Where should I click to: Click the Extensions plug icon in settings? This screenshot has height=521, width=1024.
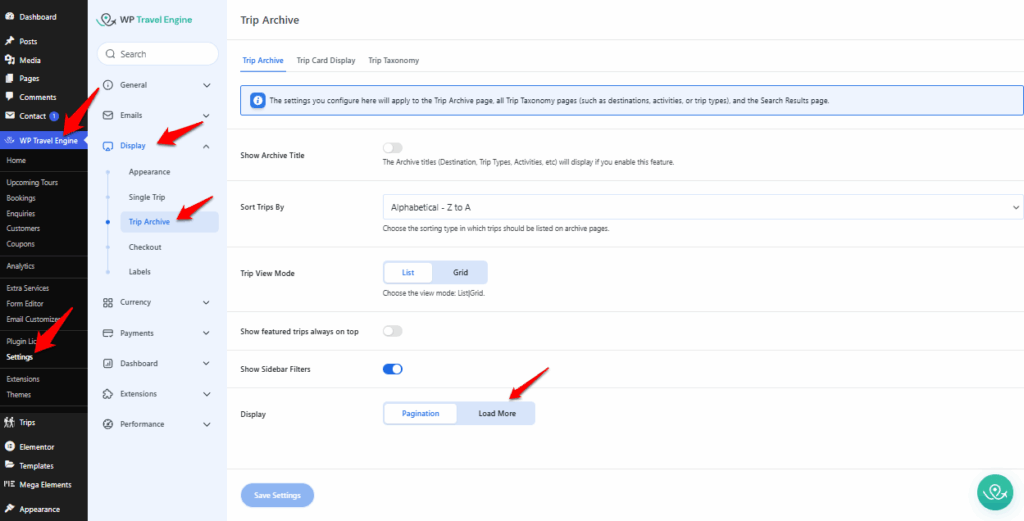click(108, 394)
